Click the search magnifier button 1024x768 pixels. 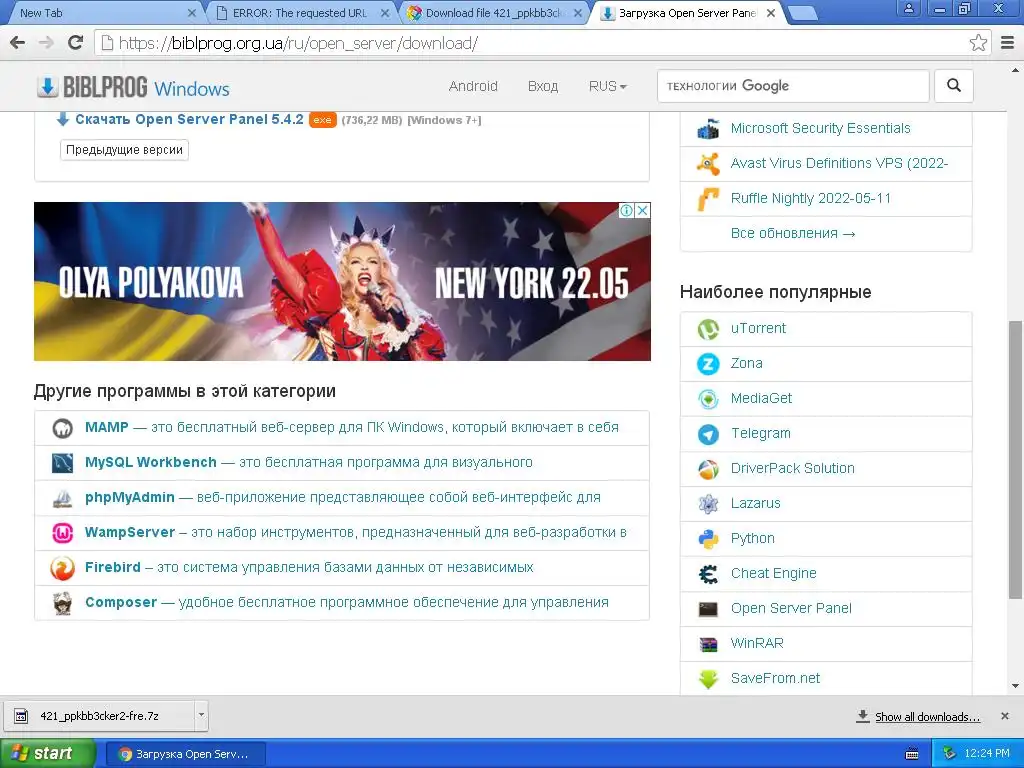953,86
